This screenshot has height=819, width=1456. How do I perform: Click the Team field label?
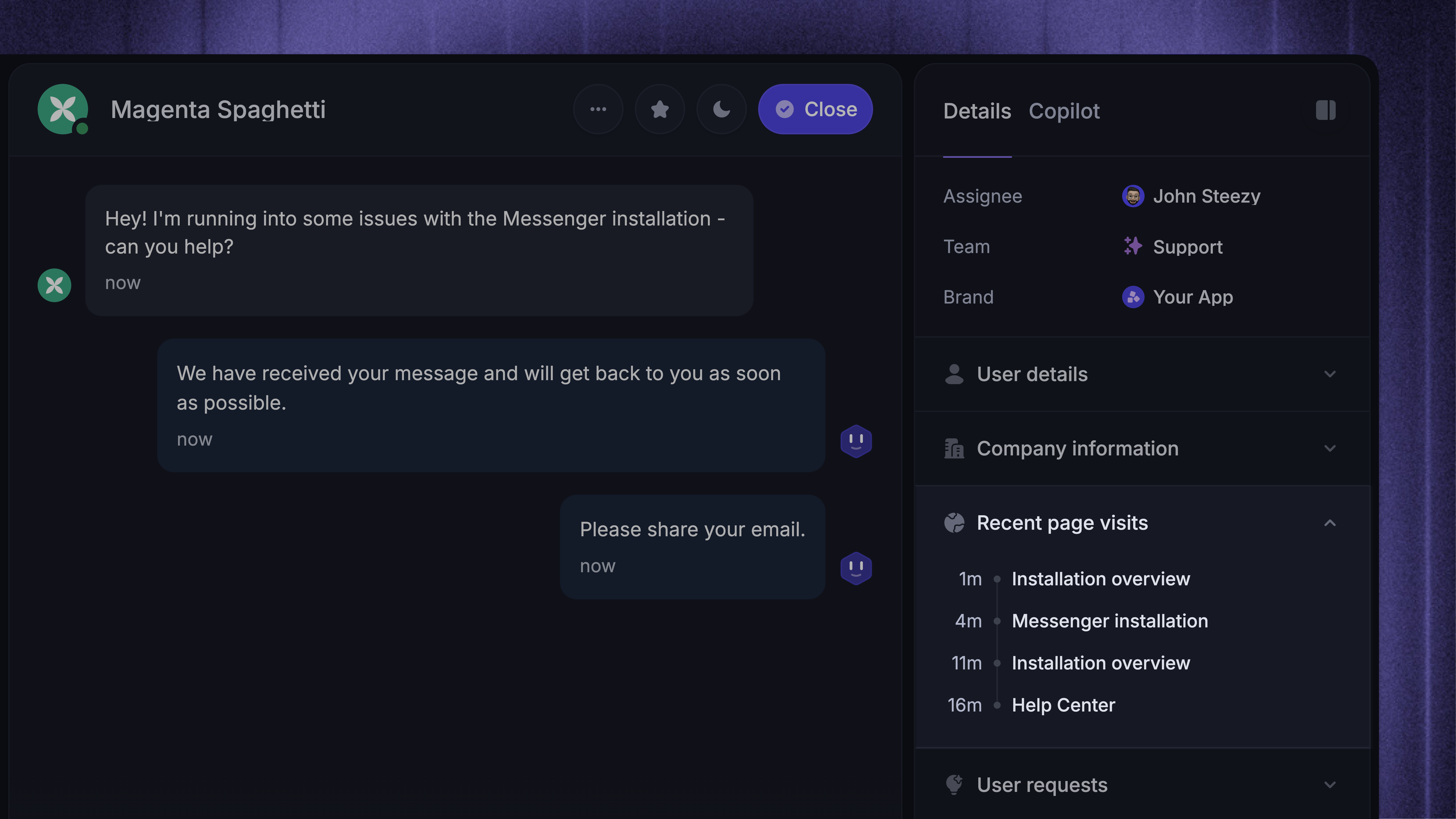tap(967, 247)
